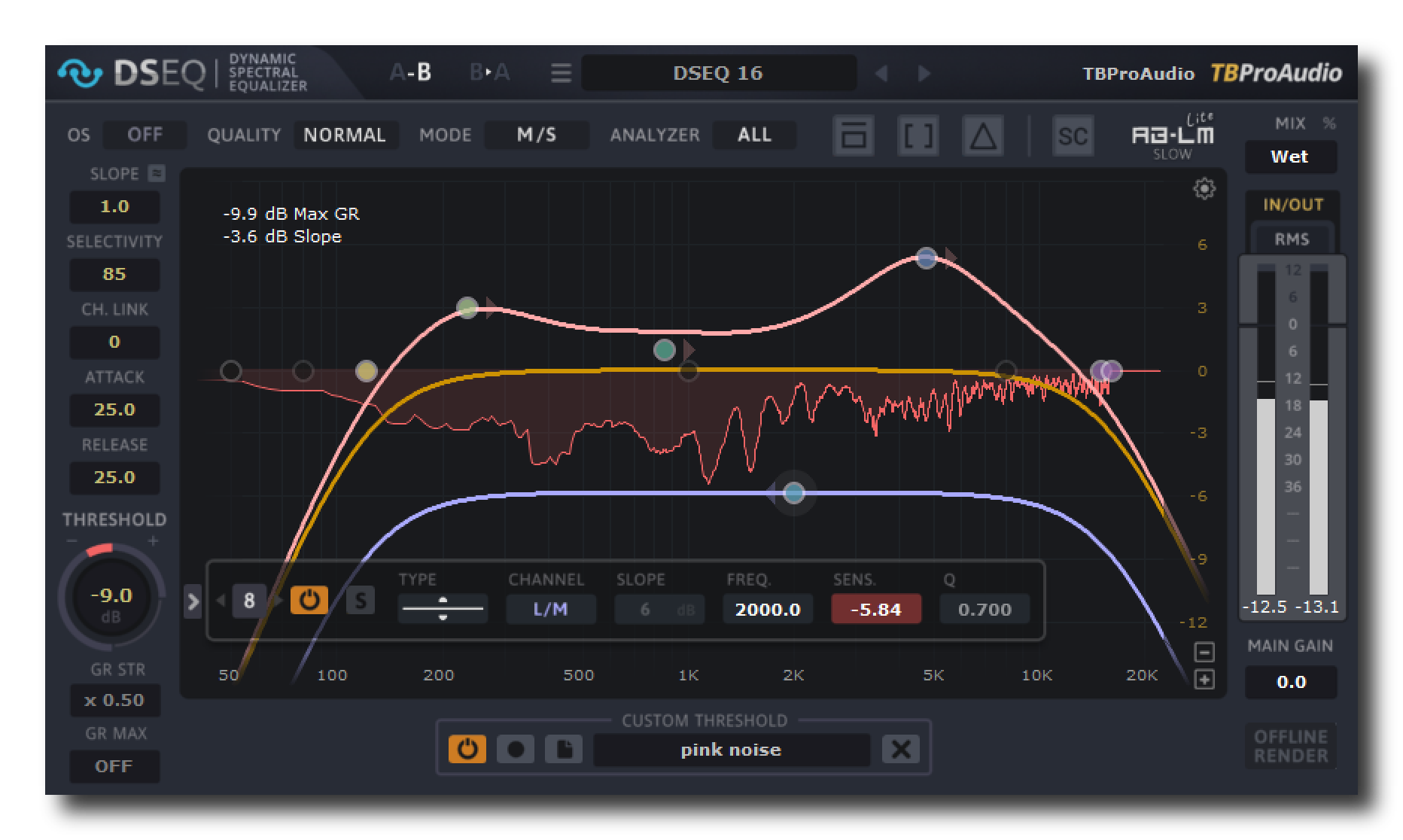The image size is (1403, 840).
Task: Change the MIX Wet value
Action: (x=1290, y=157)
